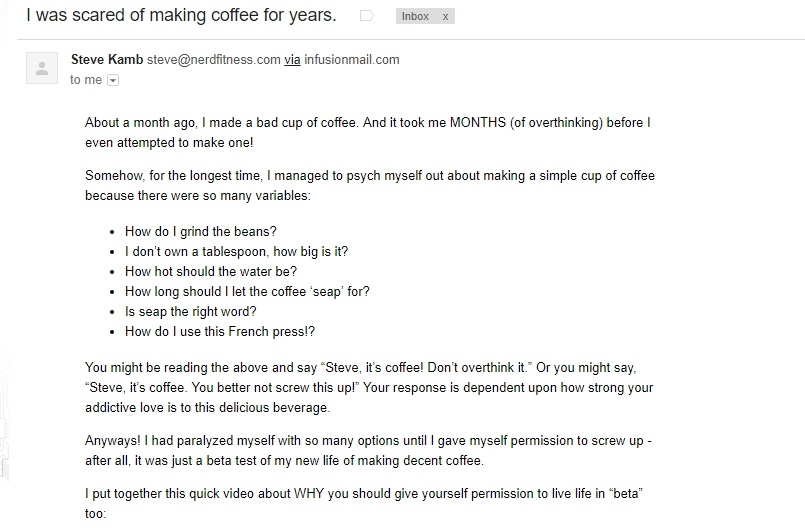This screenshot has width=805, height=528.
Task: Click the bullet 'How do I grind the beans?'
Action: coord(201,232)
